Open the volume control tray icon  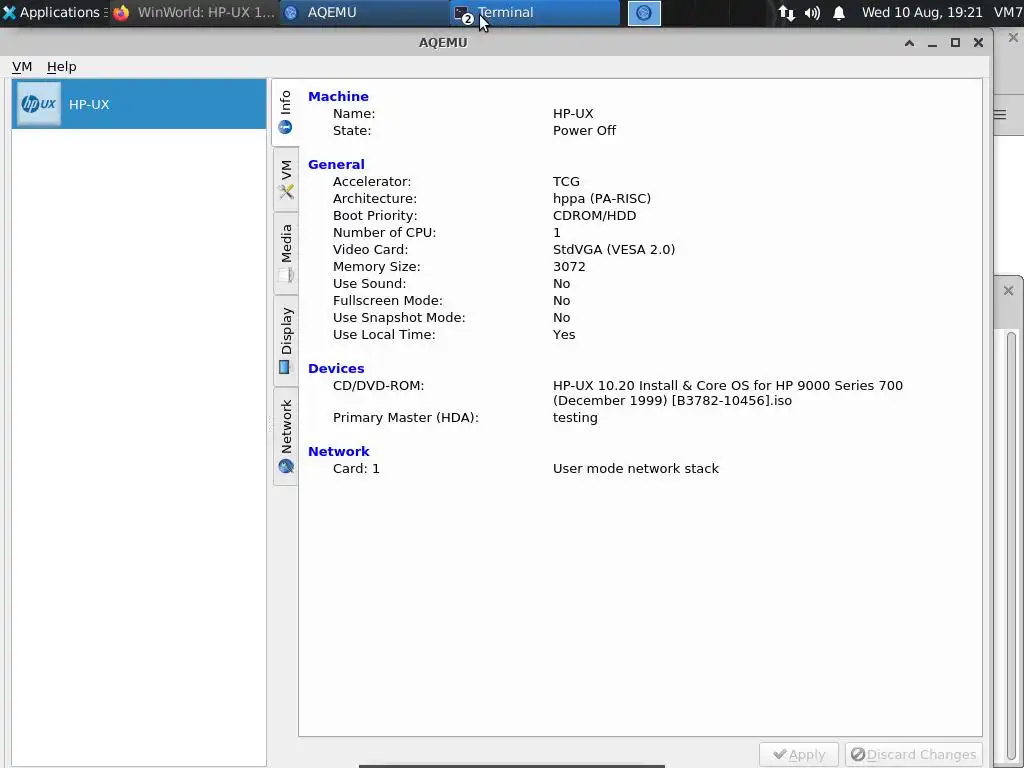pos(812,13)
